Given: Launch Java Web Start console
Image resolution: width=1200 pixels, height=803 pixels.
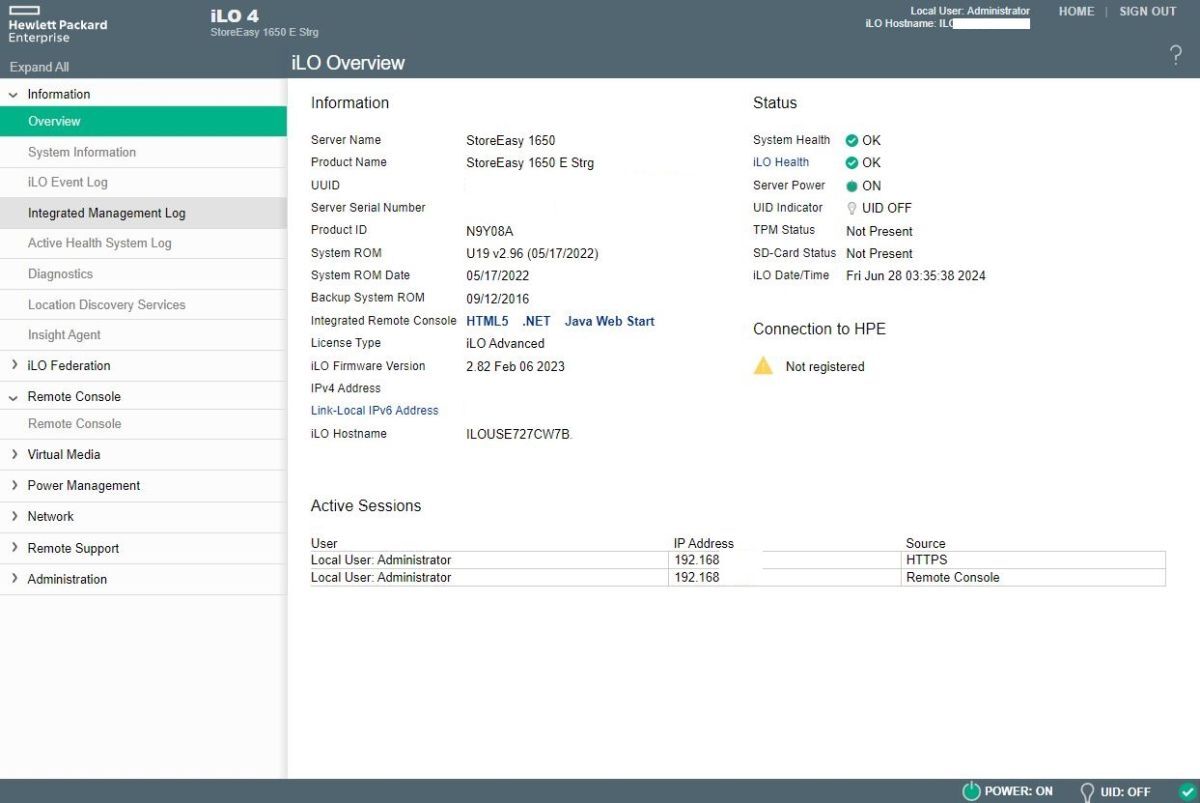Looking at the screenshot, I should pyautogui.click(x=610, y=321).
